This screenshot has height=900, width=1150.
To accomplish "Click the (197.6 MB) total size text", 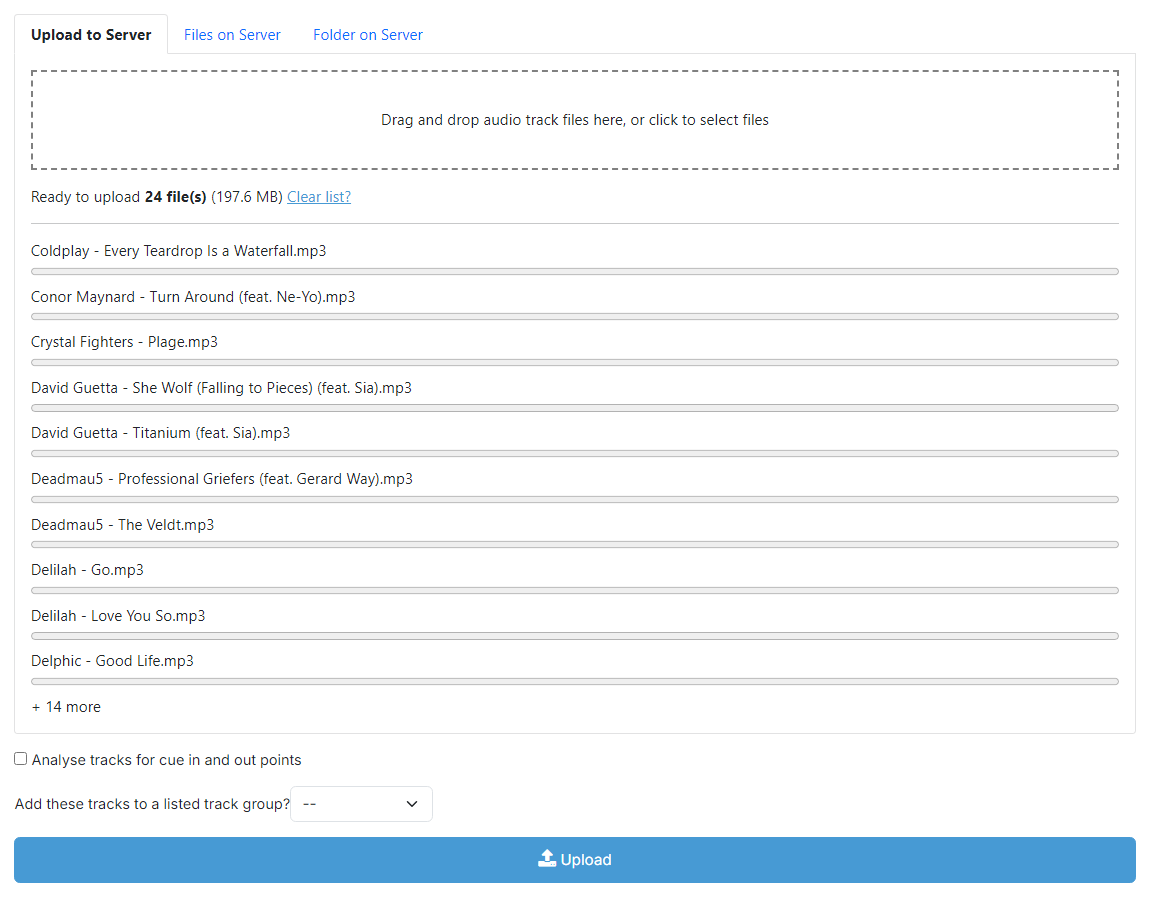I will click(x=246, y=197).
